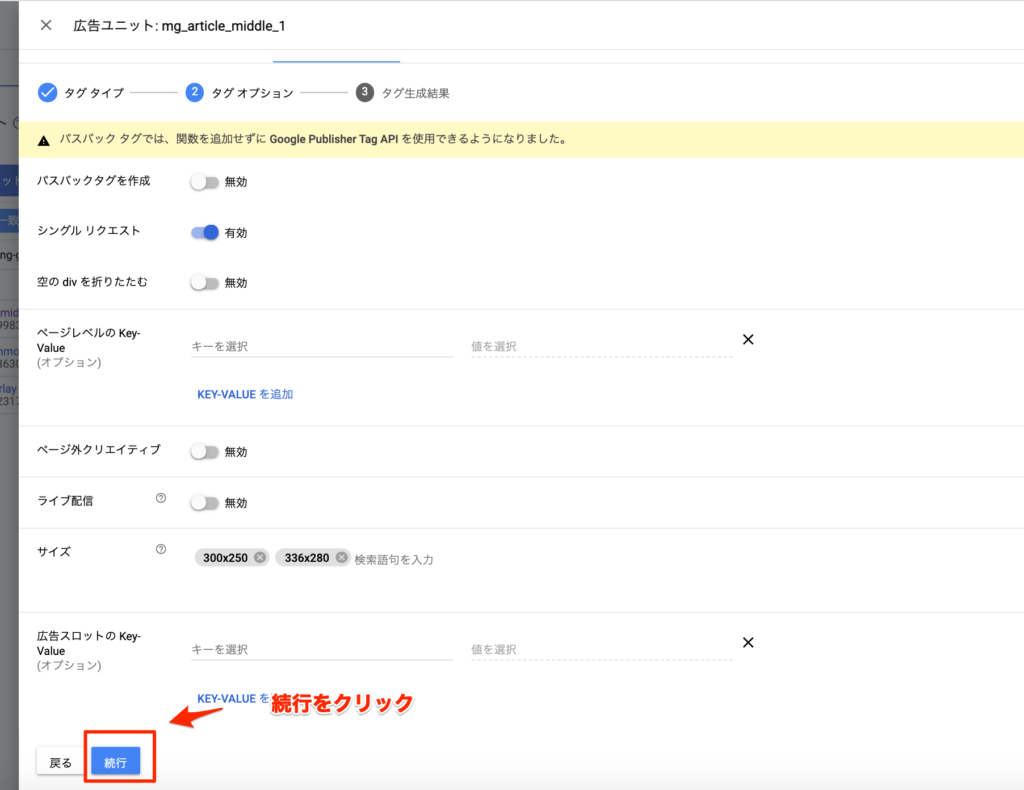Click the 無効 label beside パスバックタグを作成
Viewport: 1024px width, 790px height.
[x=236, y=182]
